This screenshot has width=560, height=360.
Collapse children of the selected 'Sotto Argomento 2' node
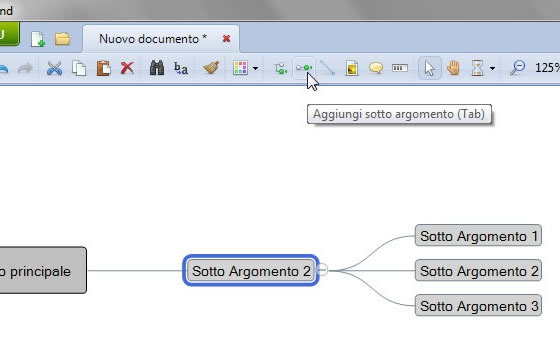point(322,270)
